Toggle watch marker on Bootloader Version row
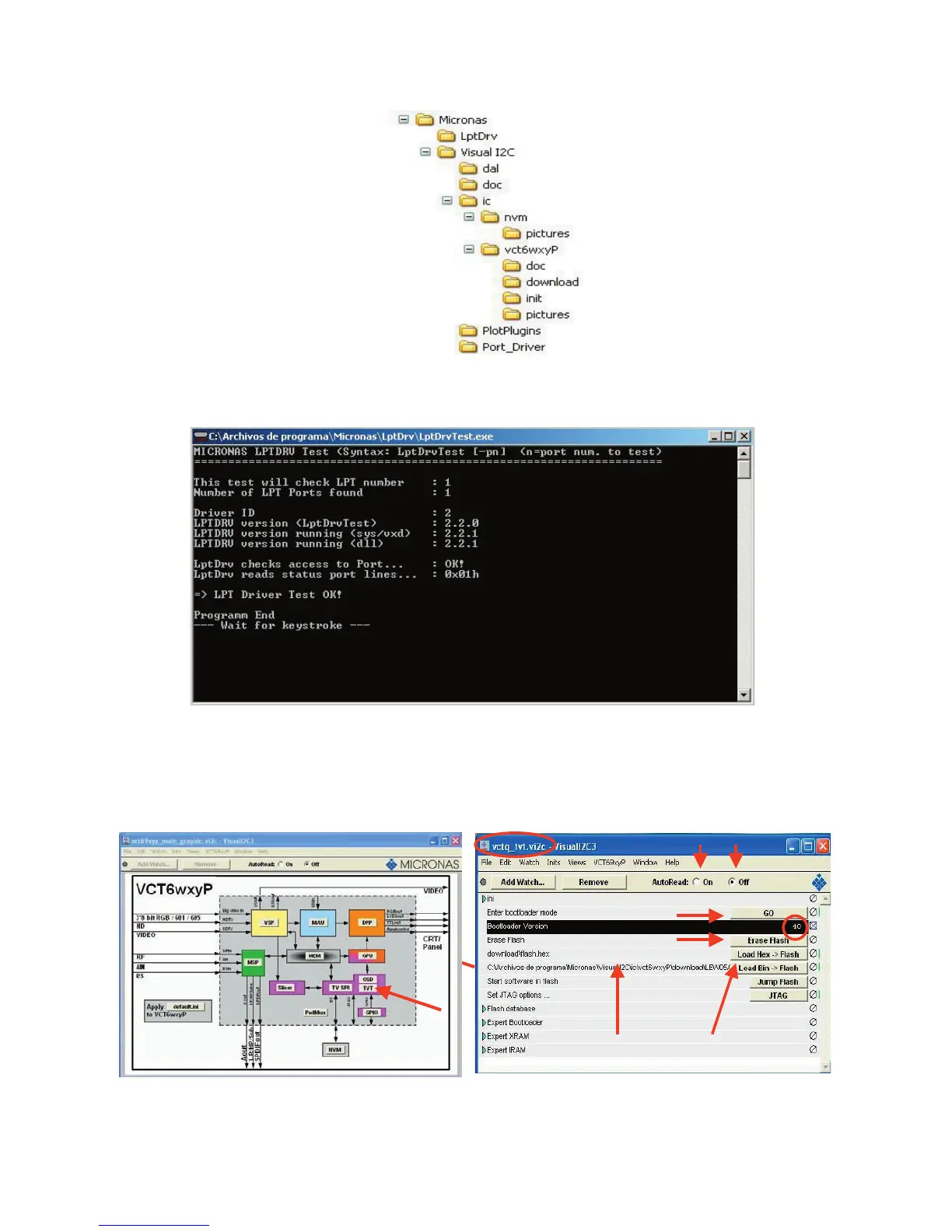 (814, 926)
